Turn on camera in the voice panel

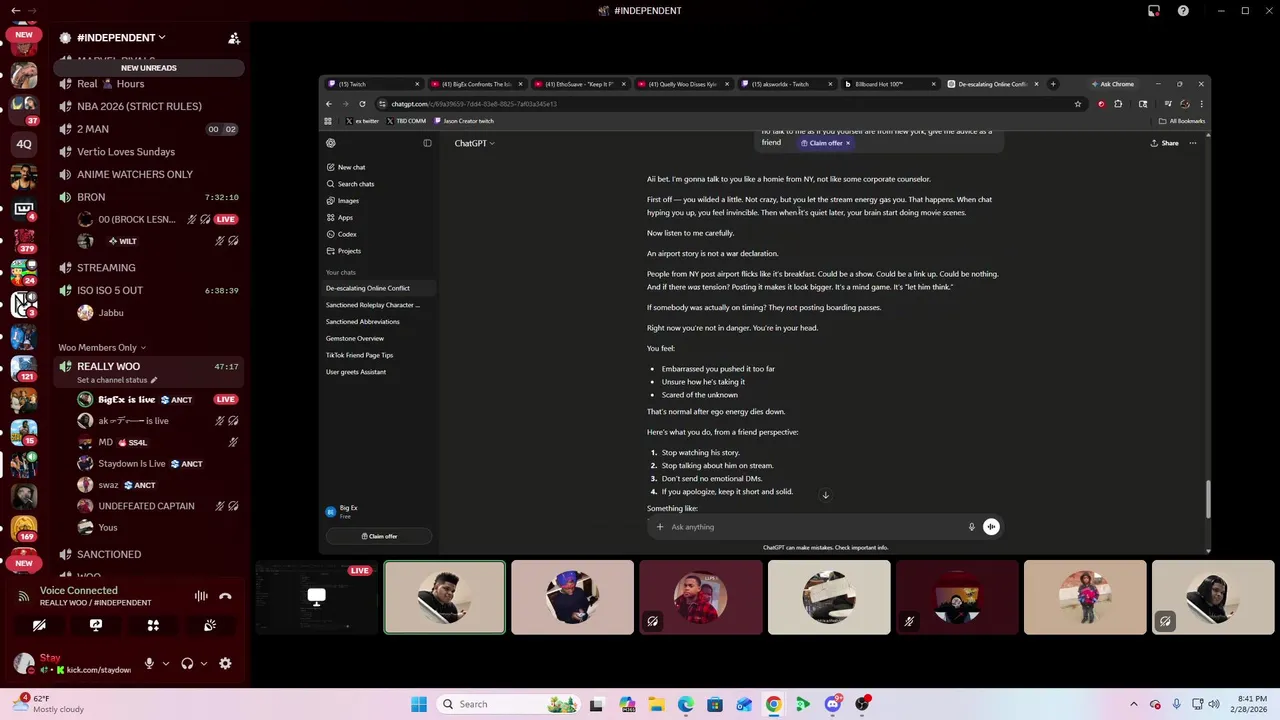pos(39,625)
